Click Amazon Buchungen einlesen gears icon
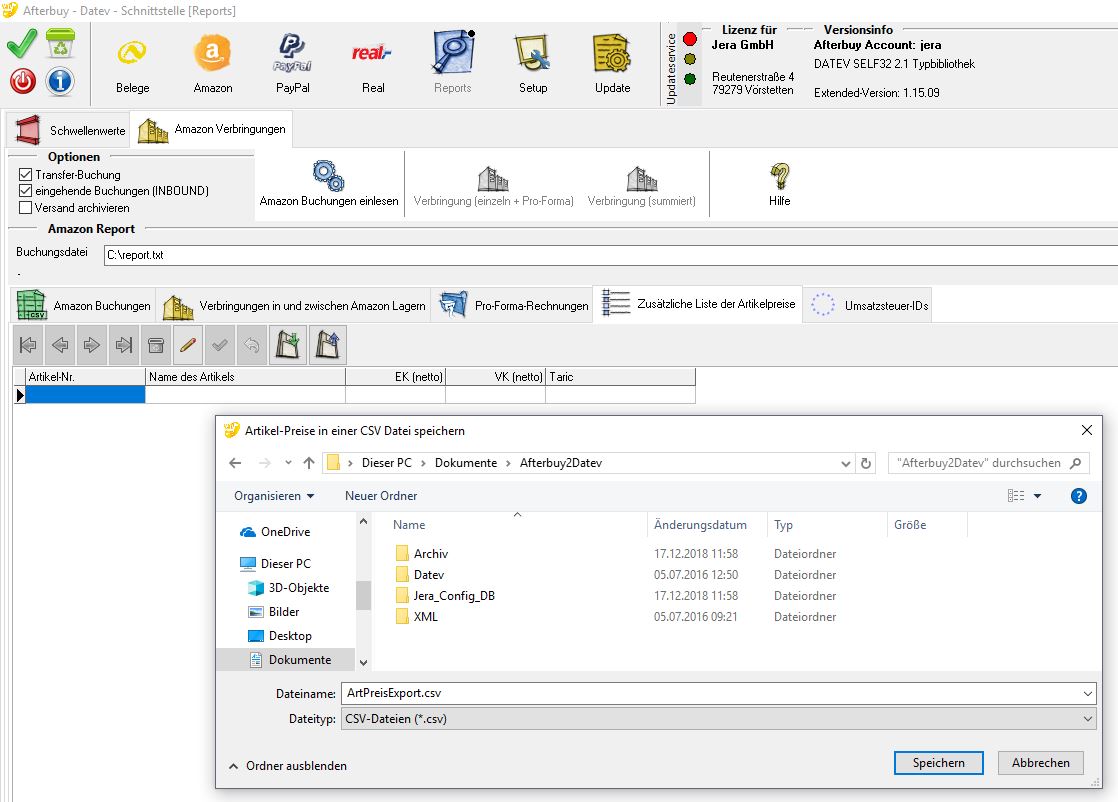This screenshot has width=1118, height=802. coord(329,175)
